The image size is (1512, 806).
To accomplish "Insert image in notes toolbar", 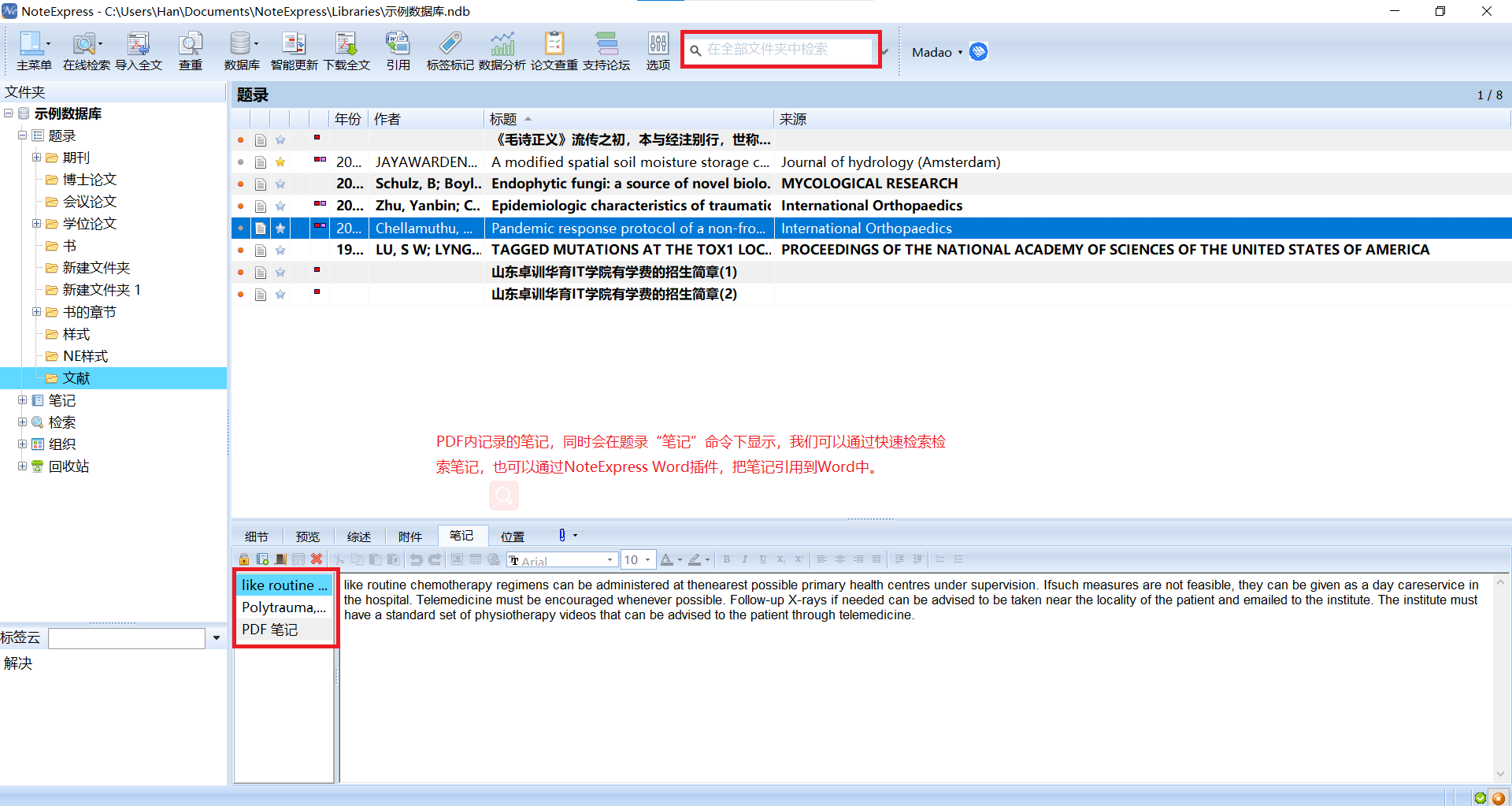I will click(x=457, y=559).
